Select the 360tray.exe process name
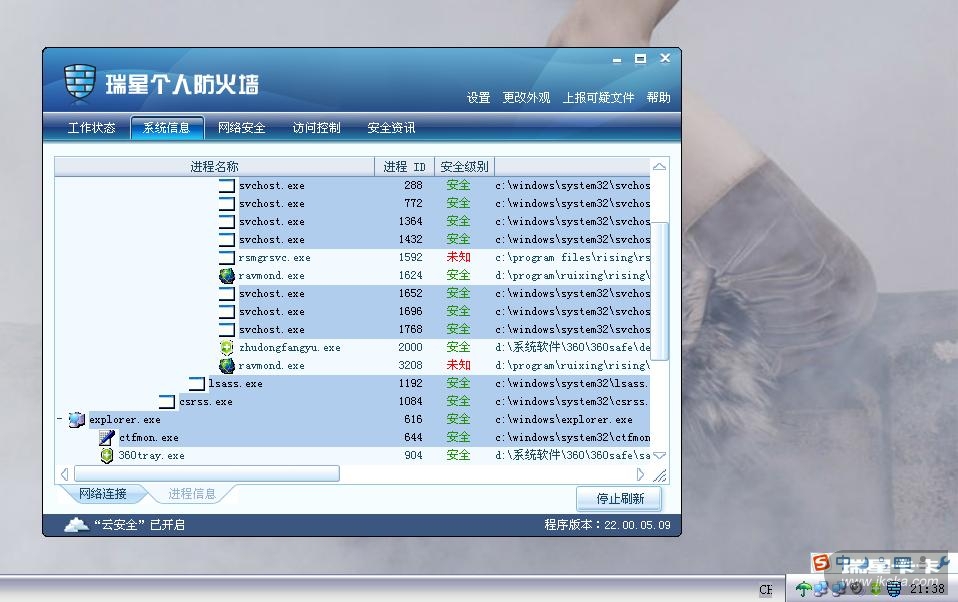Viewport: 958px width, 602px height. pos(151,455)
